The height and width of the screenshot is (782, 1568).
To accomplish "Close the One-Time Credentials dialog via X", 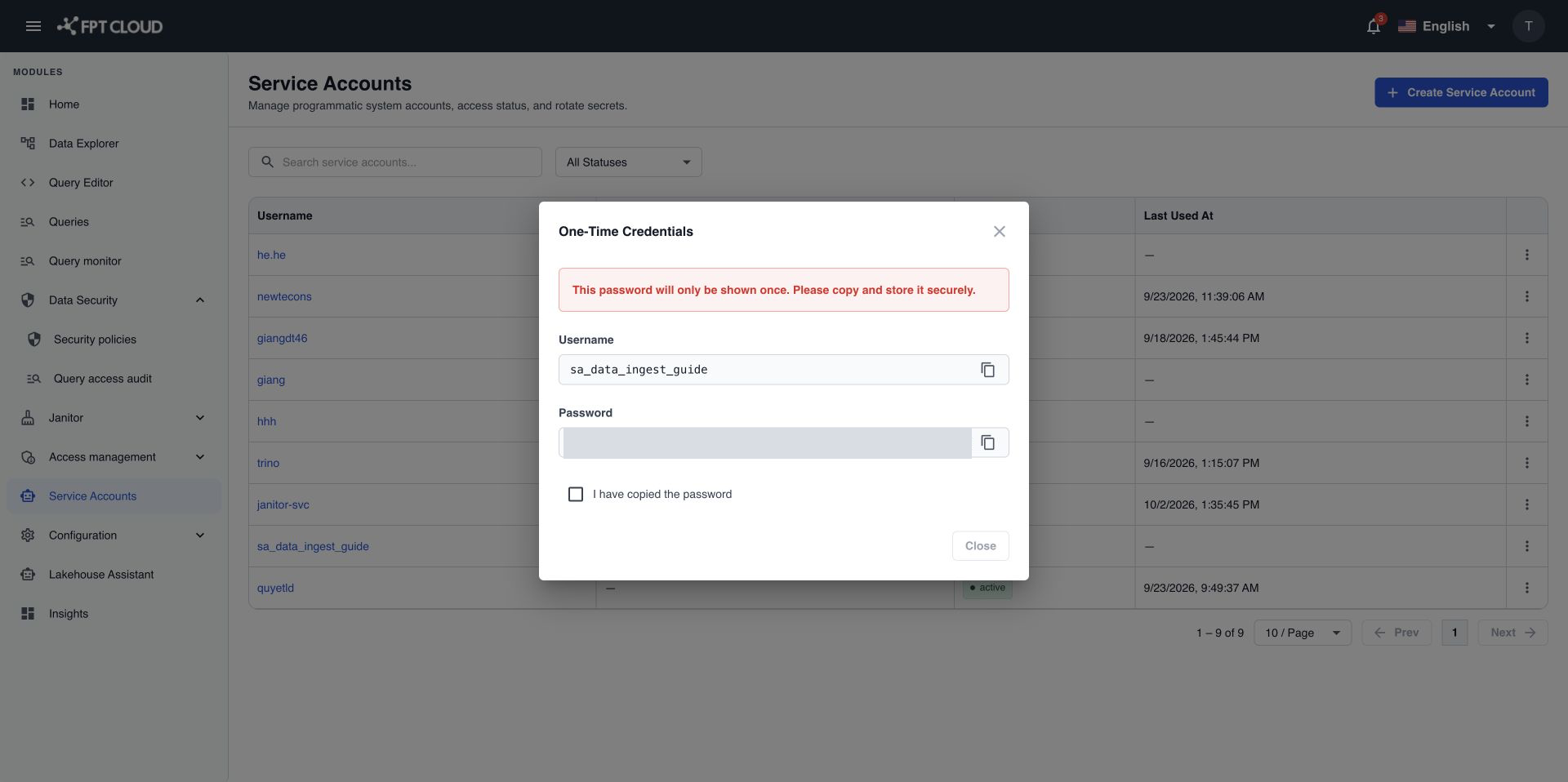I will tap(999, 232).
